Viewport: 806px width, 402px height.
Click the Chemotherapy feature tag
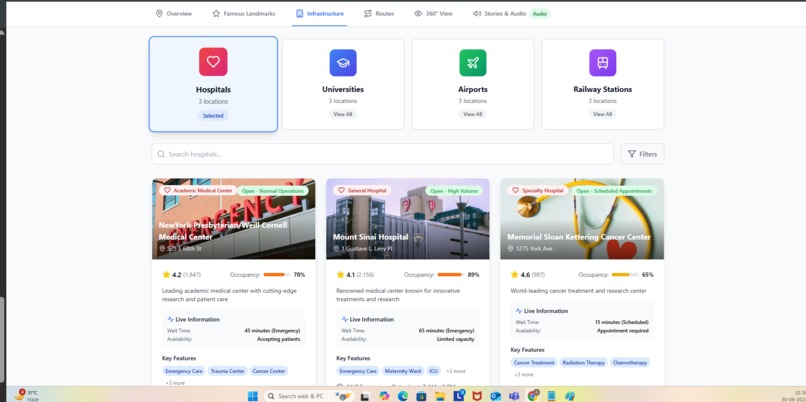click(630, 362)
